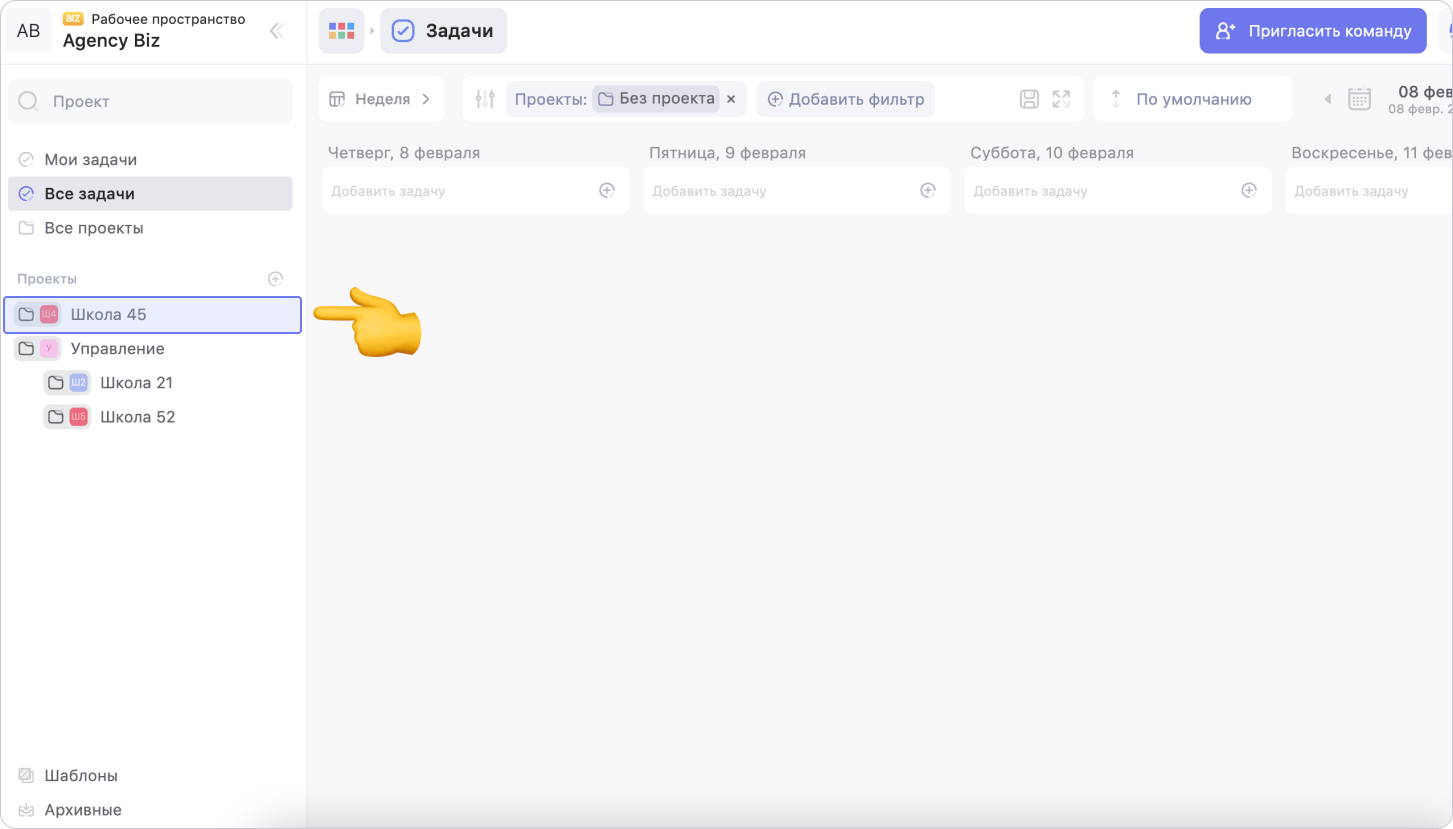Open По умолчанию sorting dropdown
Image resolution: width=1453 pixels, height=829 pixels.
point(1192,99)
